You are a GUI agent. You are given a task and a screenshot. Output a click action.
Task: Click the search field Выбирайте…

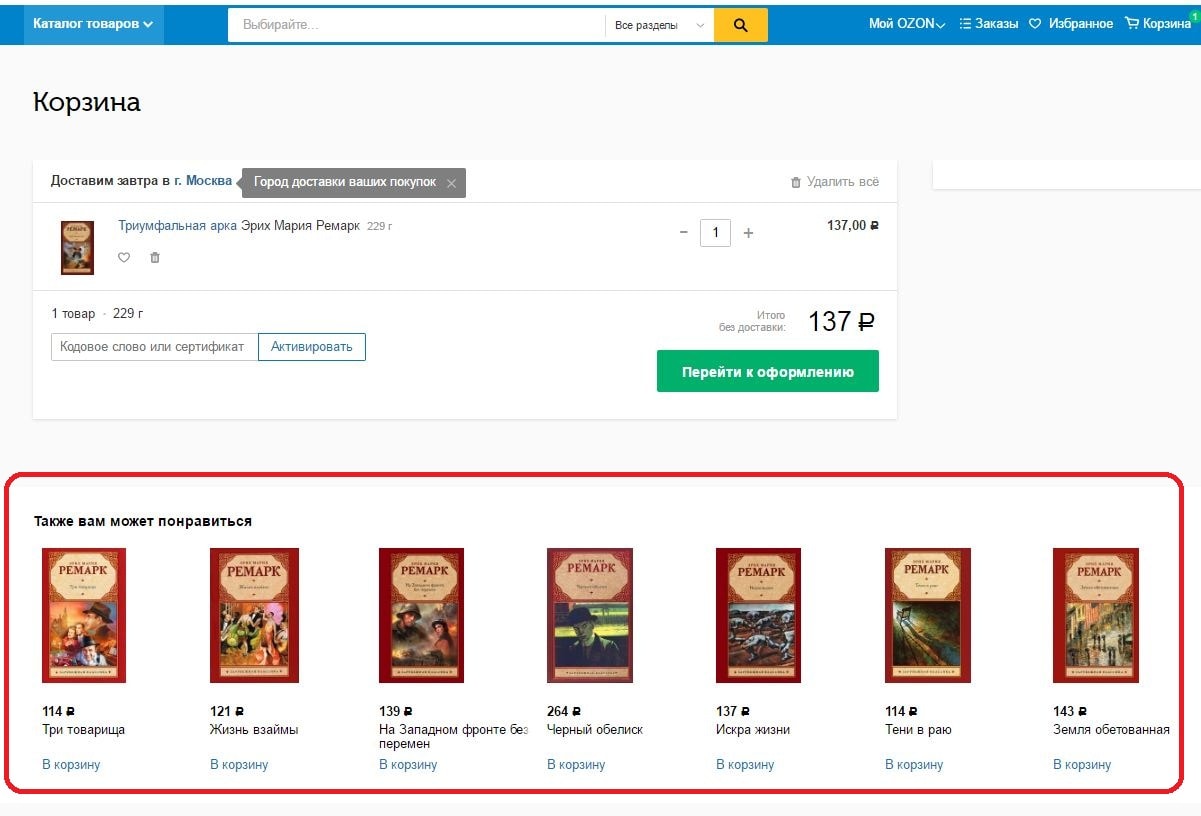[416, 25]
